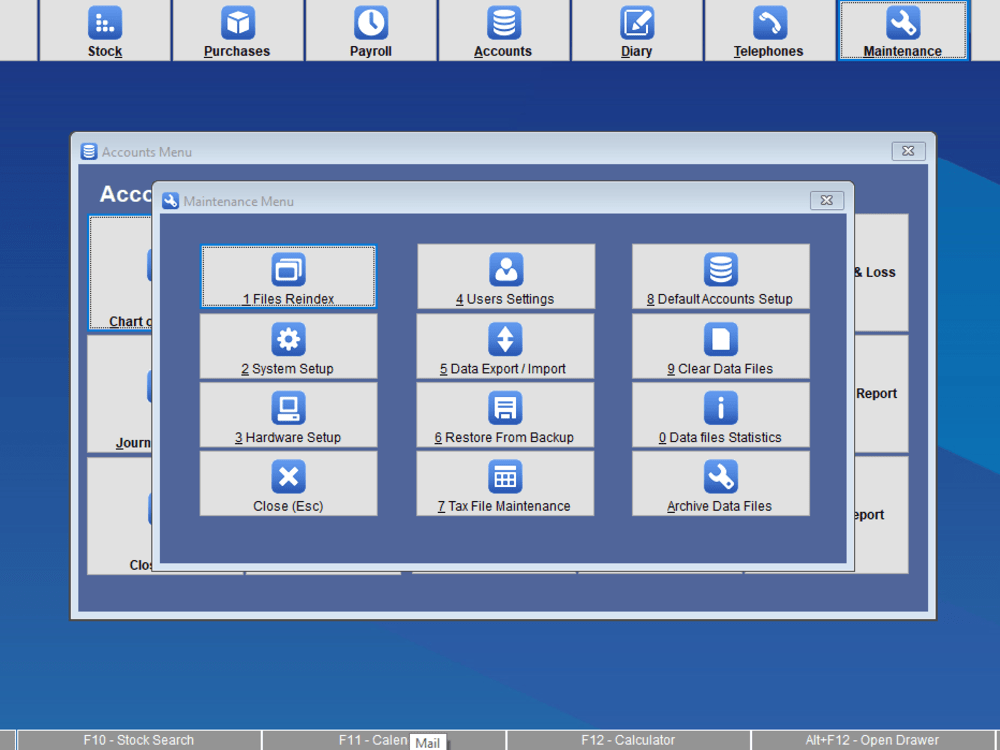1000x750 pixels.
Task: Open Restore From Backup
Action: point(505,414)
